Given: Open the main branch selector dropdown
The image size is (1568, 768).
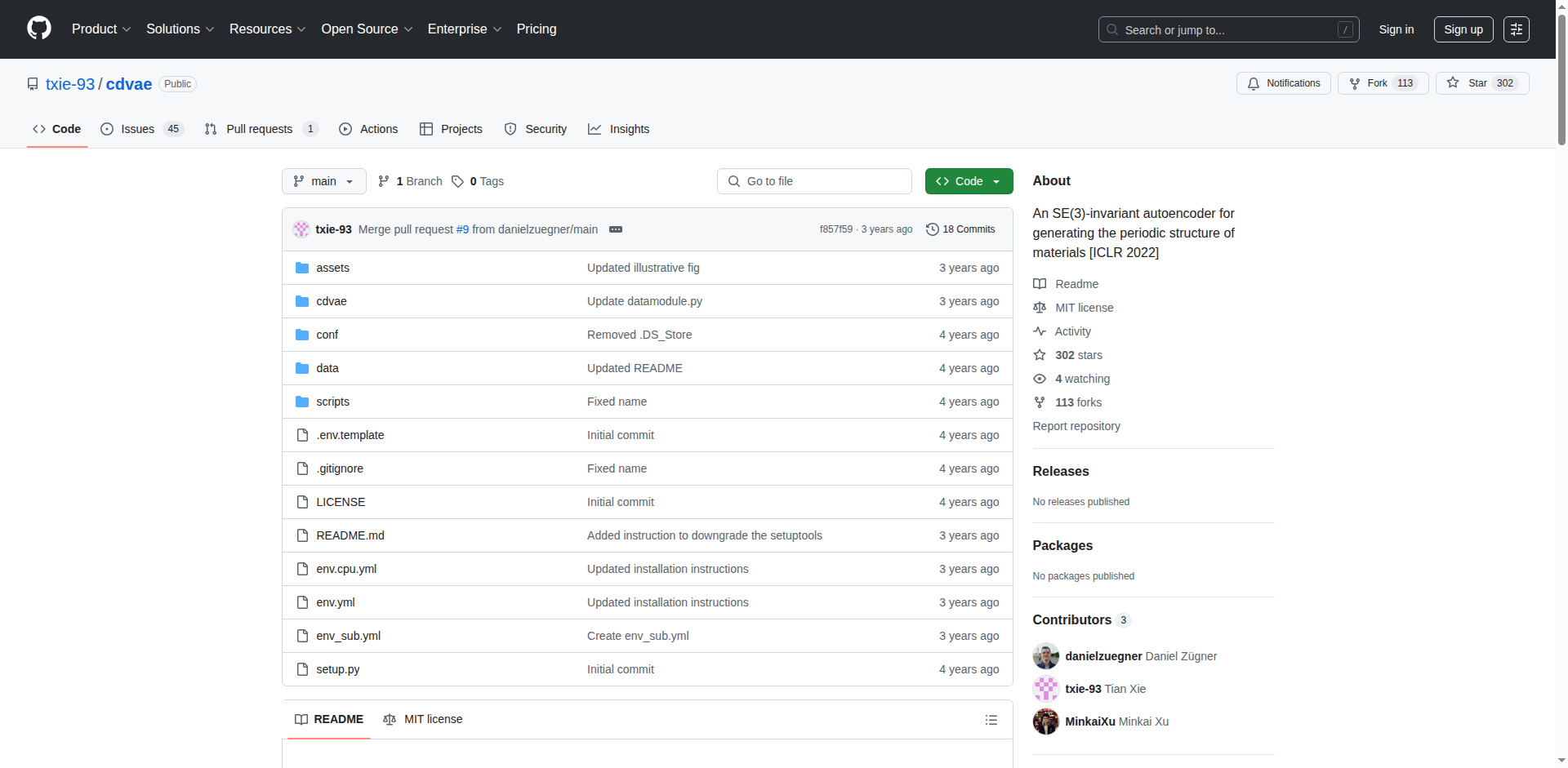Looking at the screenshot, I should click(x=323, y=181).
